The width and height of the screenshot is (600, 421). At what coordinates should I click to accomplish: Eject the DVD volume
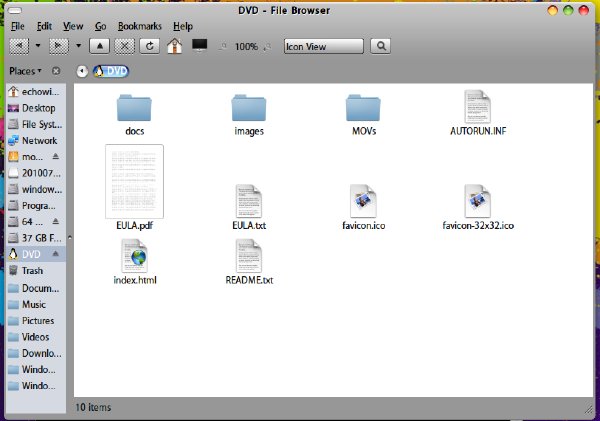pyautogui.click(x=55, y=254)
